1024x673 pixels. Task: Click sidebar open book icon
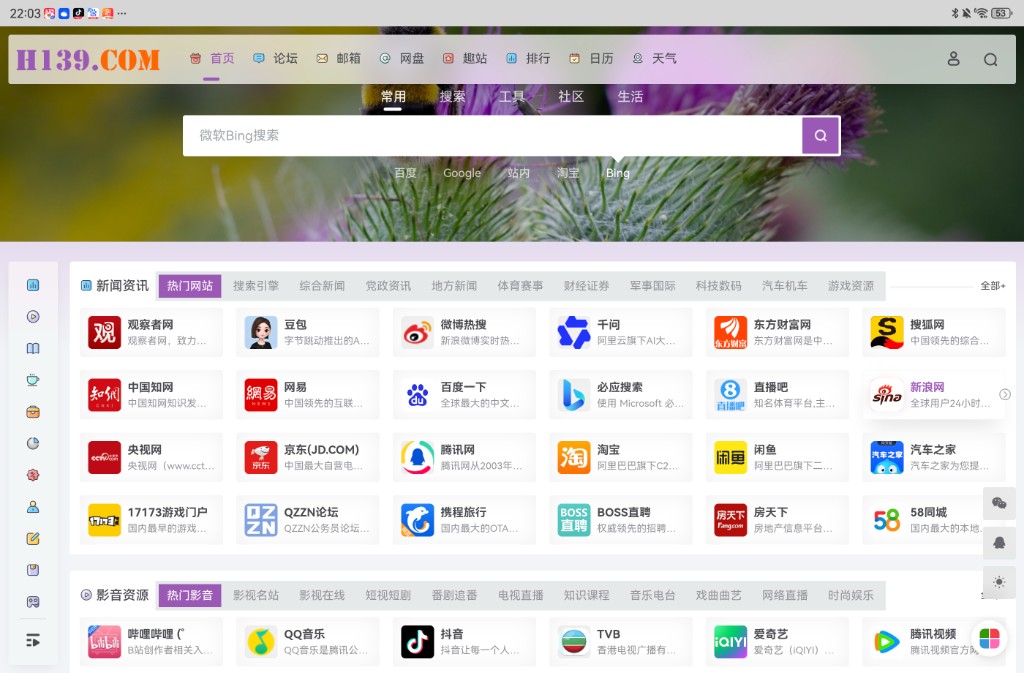tap(33, 348)
